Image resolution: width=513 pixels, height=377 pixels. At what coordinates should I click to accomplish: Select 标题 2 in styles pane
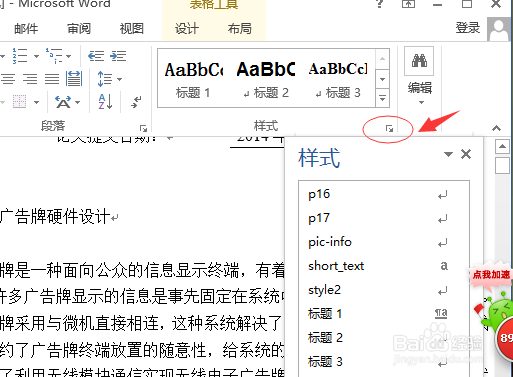point(384,338)
